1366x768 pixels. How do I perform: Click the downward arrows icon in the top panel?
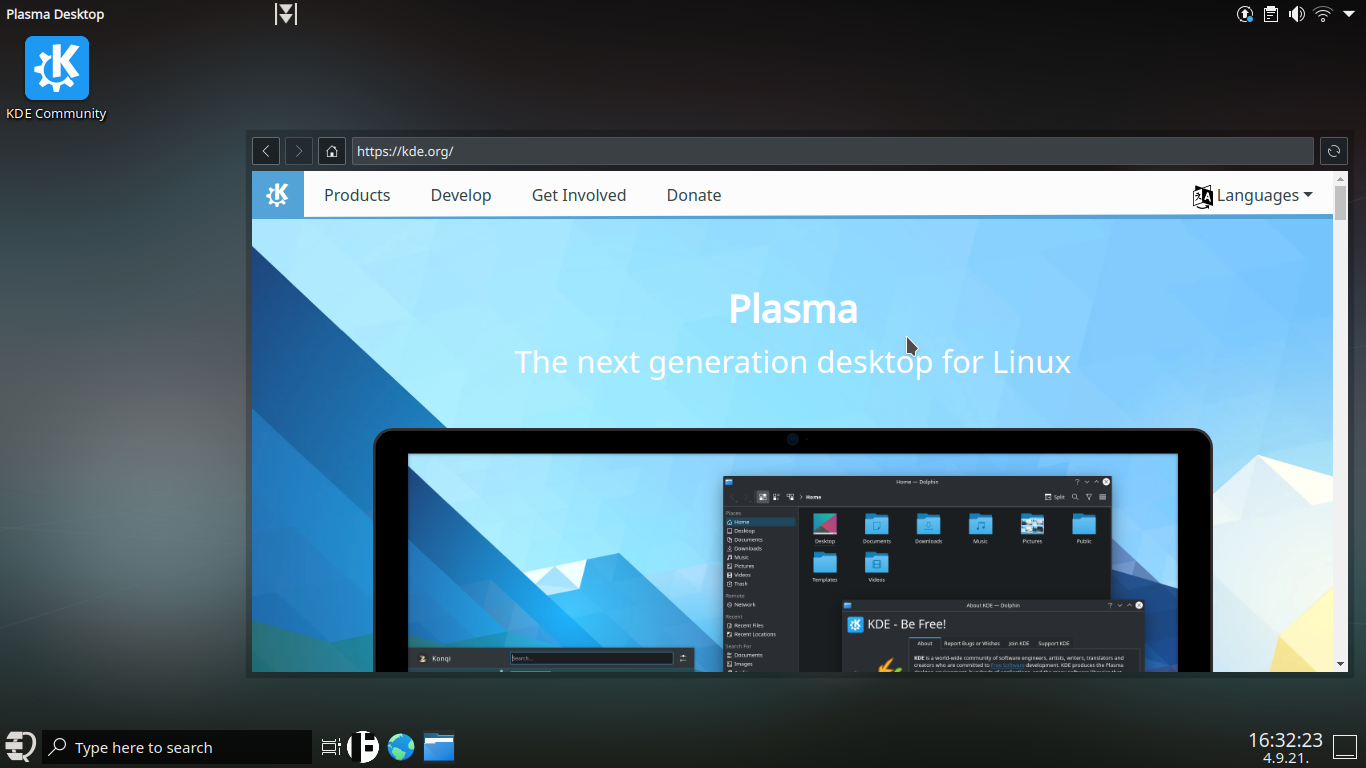(x=286, y=14)
